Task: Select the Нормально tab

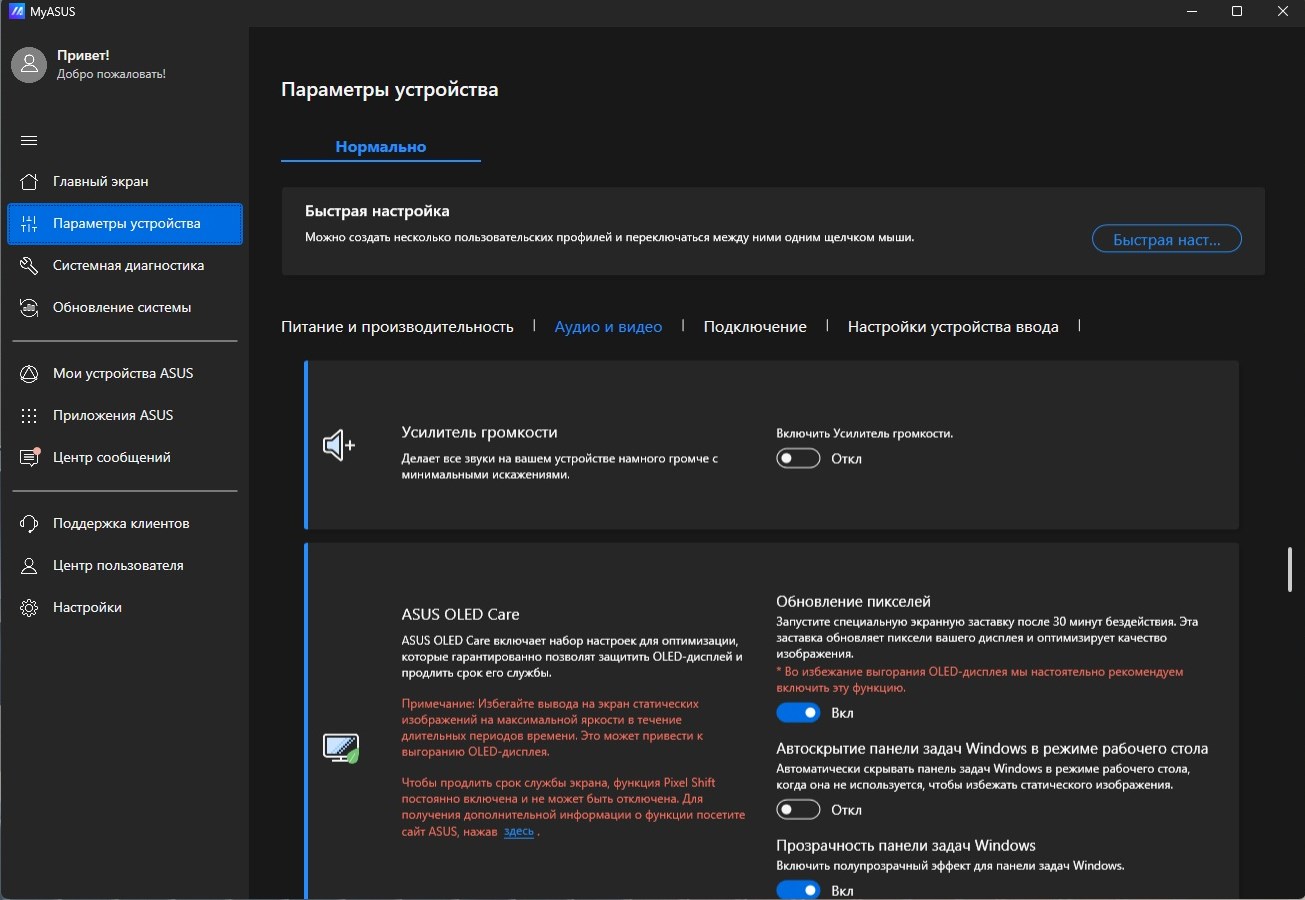Action: tap(381, 146)
